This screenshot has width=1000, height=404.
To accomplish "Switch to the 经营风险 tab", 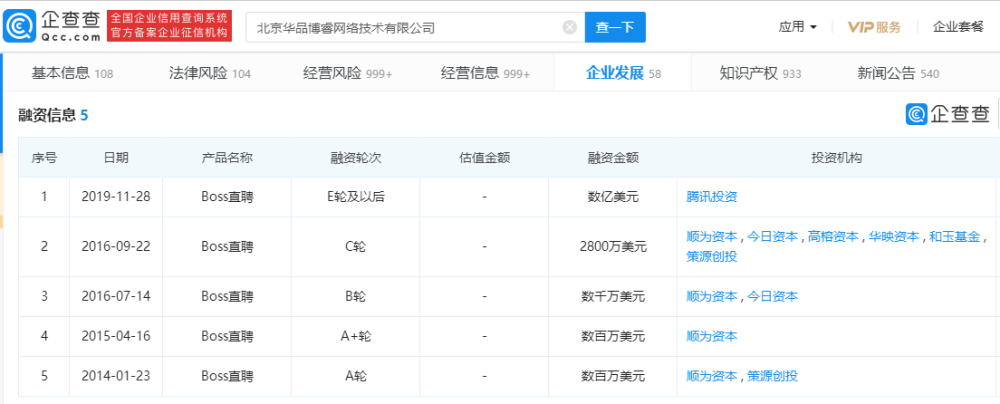I will (x=348, y=73).
